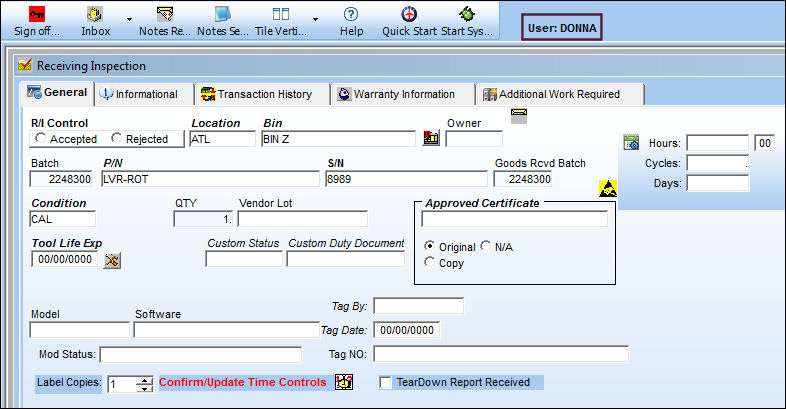Check the TearDown Report Received checkbox
Image resolution: width=786 pixels, height=409 pixels.
pyautogui.click(x=385, y=382)
